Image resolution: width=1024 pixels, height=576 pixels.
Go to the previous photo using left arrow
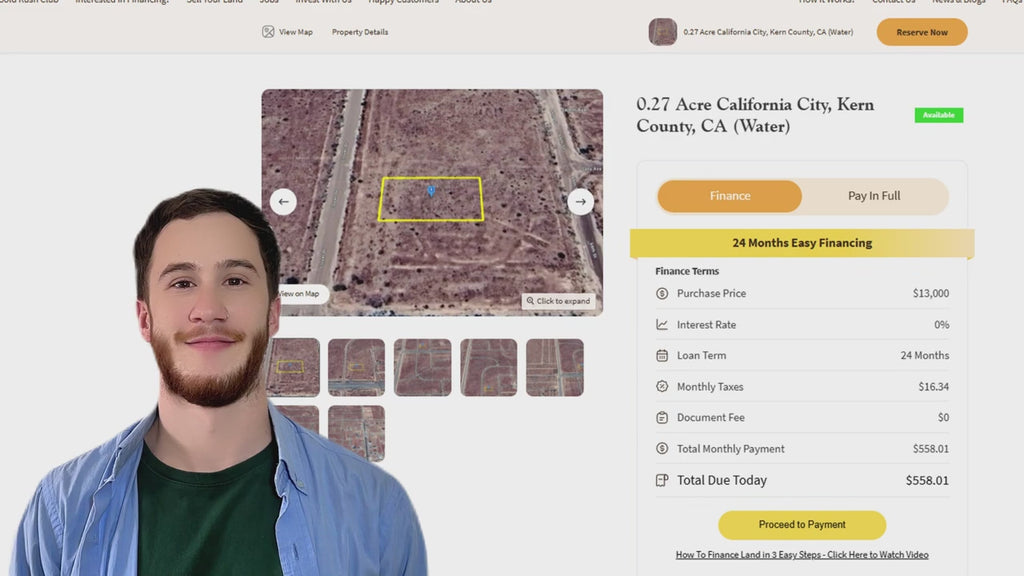(283, 202)
